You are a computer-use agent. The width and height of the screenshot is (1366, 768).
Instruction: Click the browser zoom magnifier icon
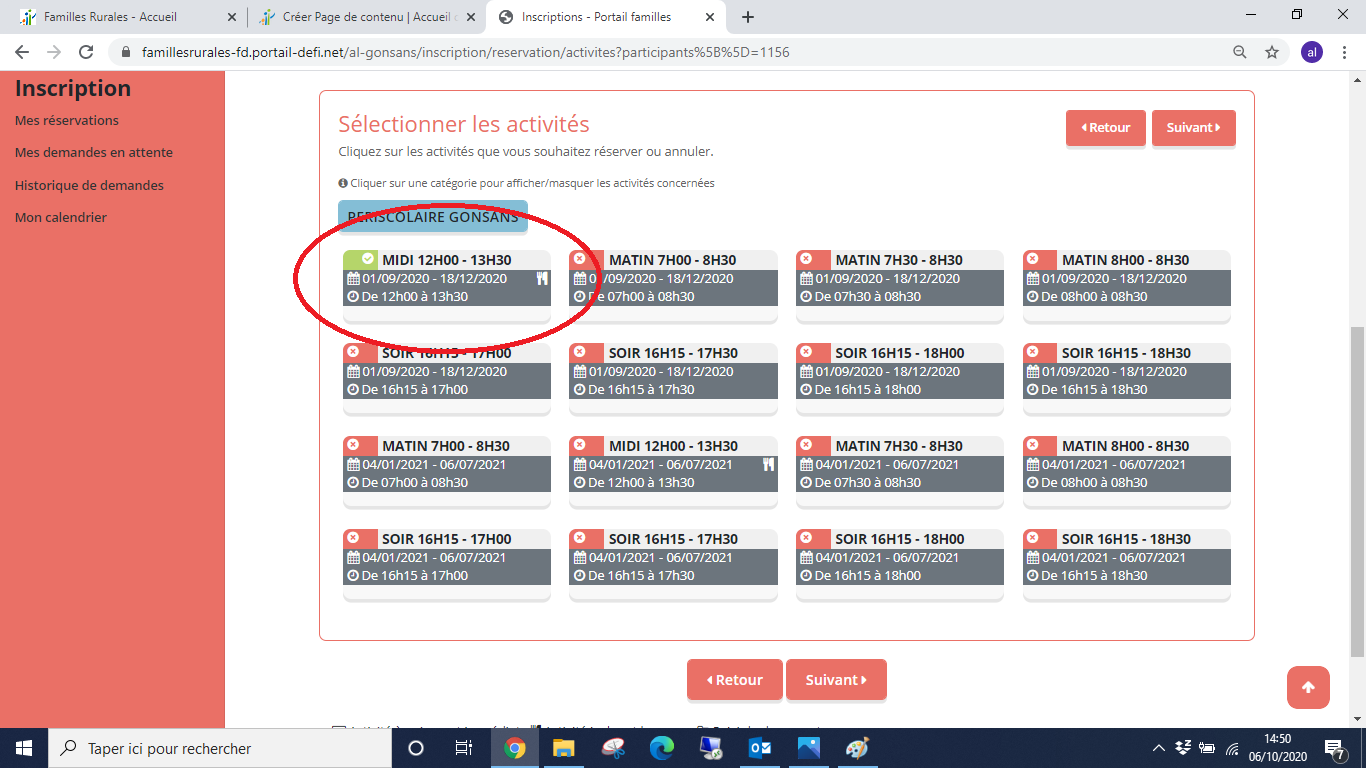click(x=1240, y=52)
